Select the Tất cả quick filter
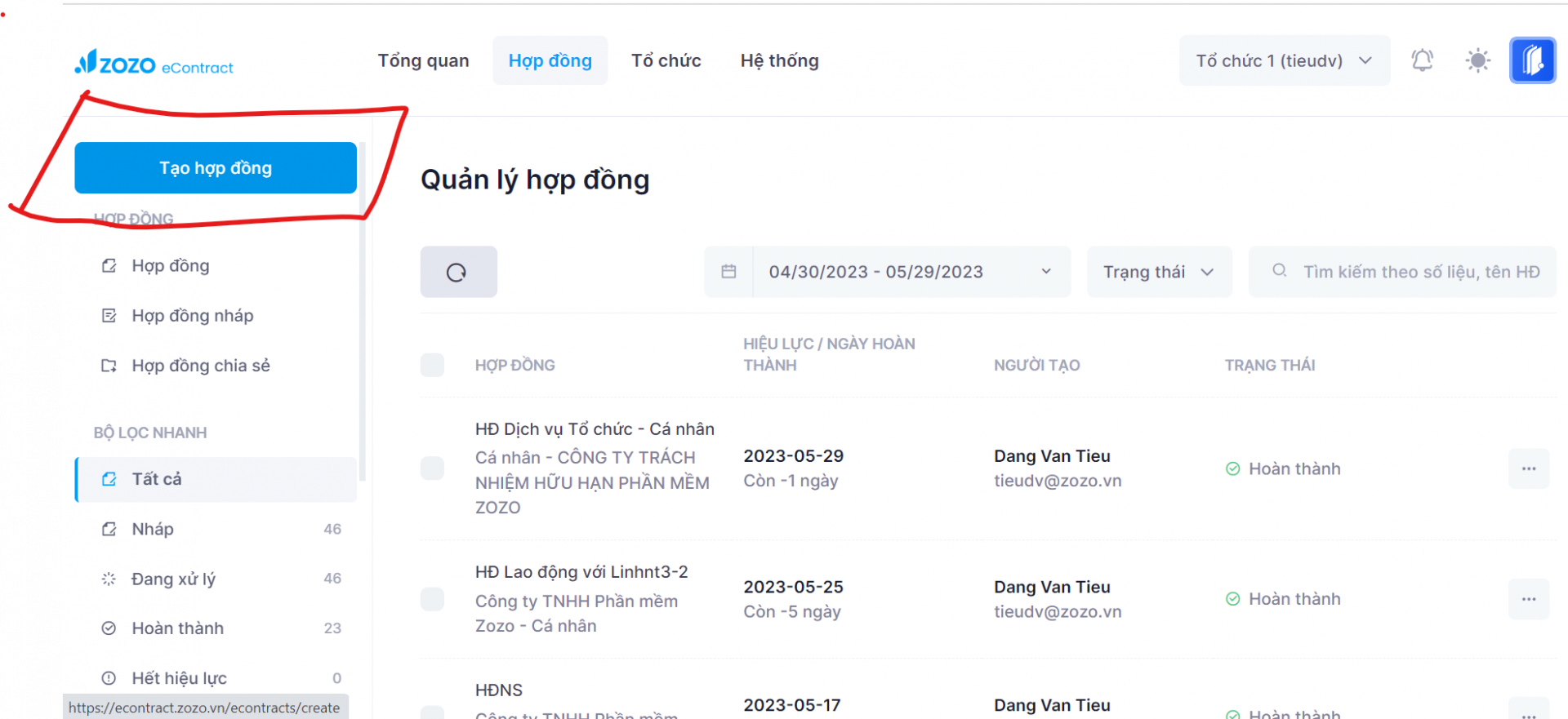 coord(216,479)
